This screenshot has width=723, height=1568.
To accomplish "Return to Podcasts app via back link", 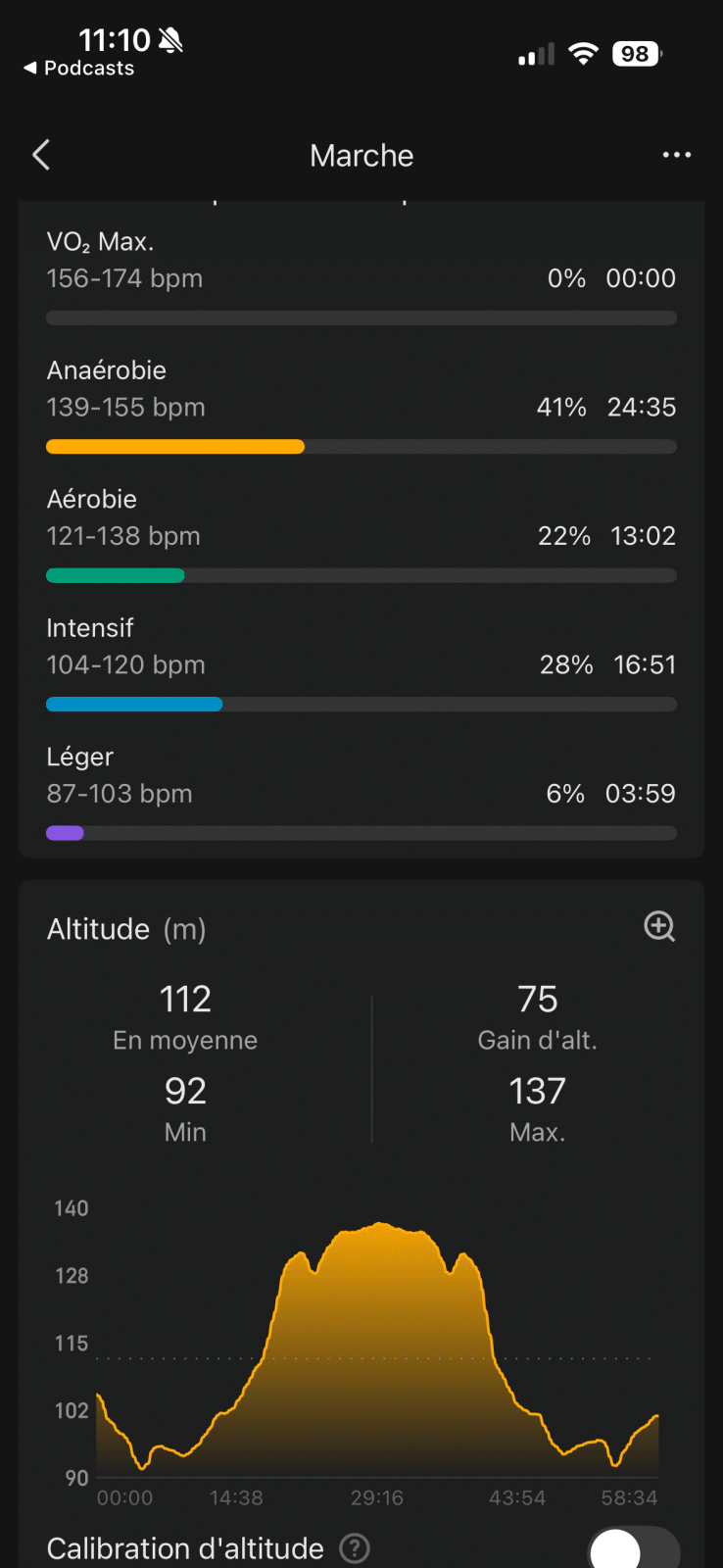I will 79,69.
